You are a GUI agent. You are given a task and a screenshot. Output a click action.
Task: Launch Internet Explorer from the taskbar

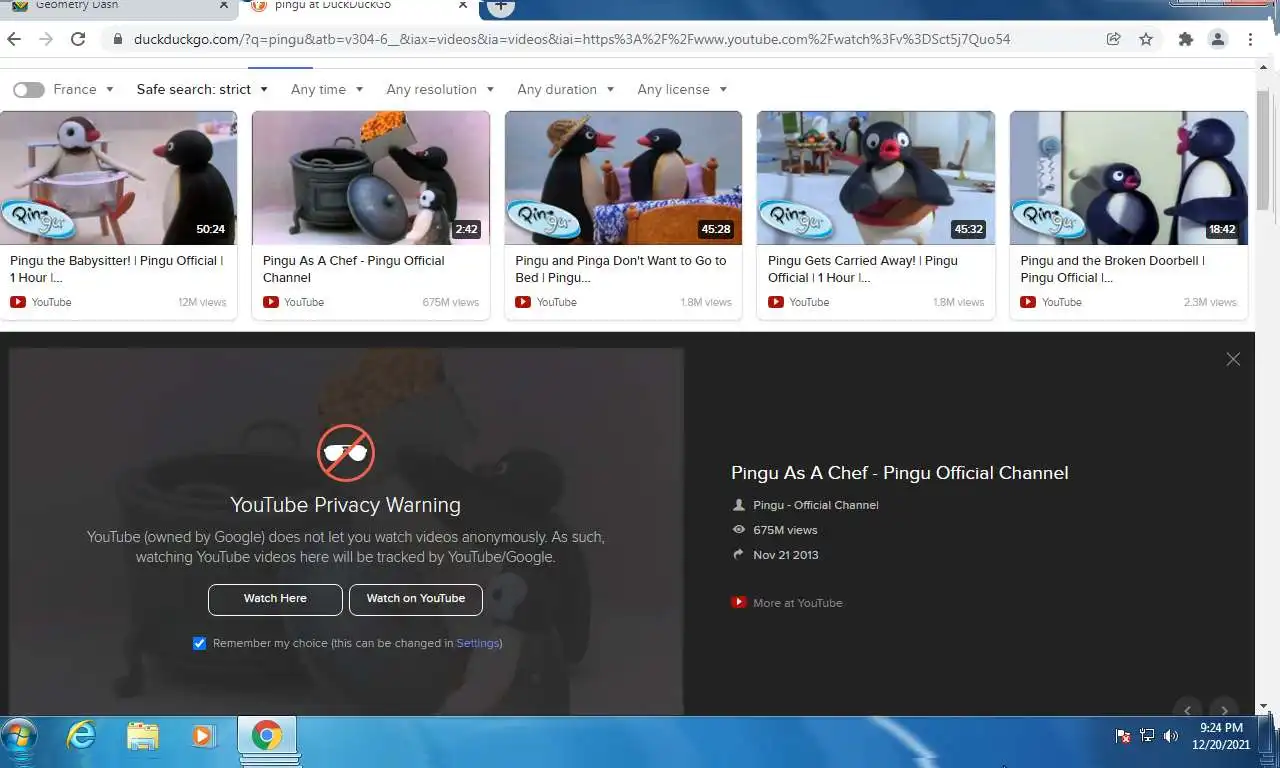tap(81, 737)
